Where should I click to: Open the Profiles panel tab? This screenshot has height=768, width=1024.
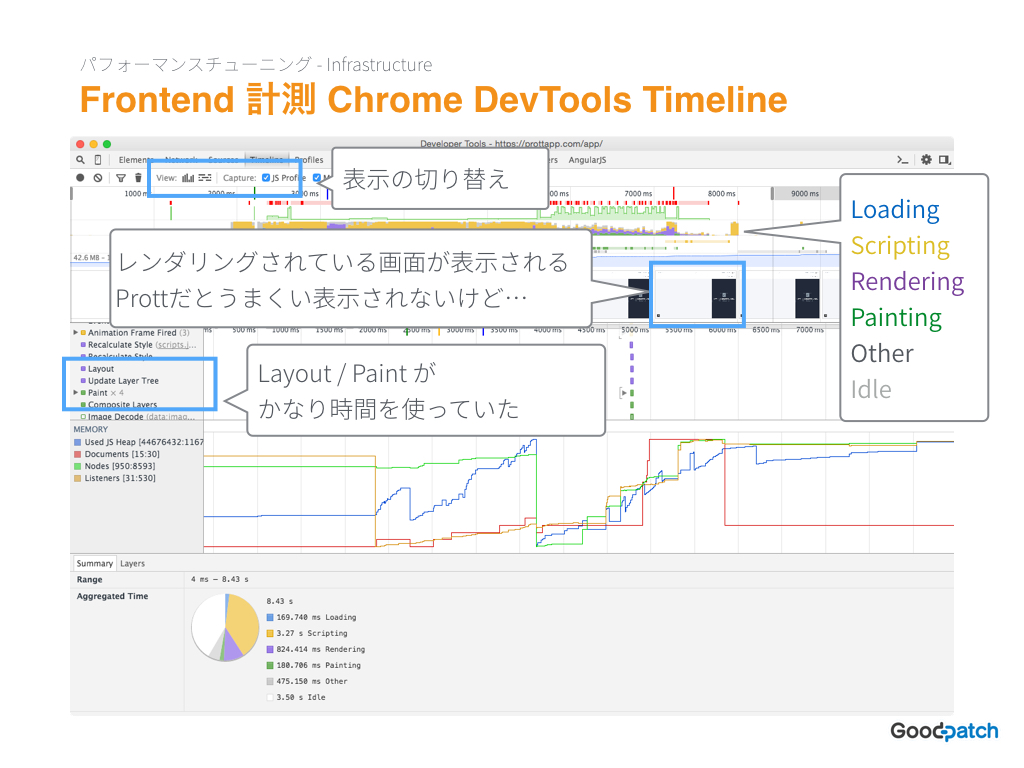point(309,160)
